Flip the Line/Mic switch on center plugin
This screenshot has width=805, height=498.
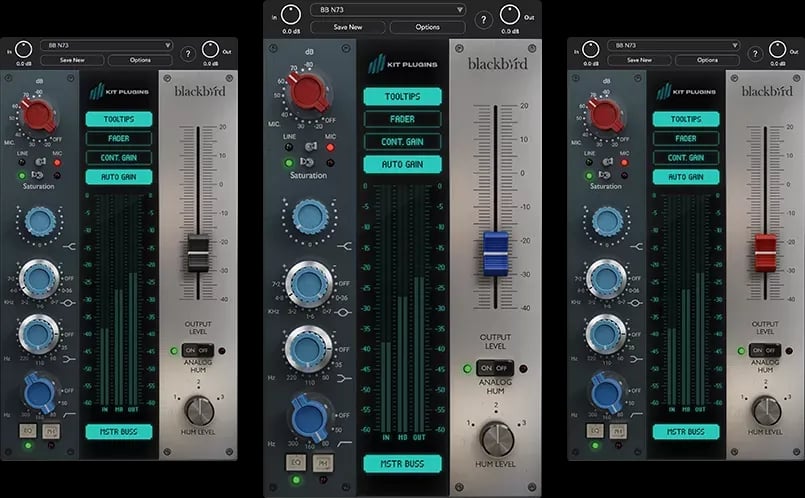[x=311, y=147]
